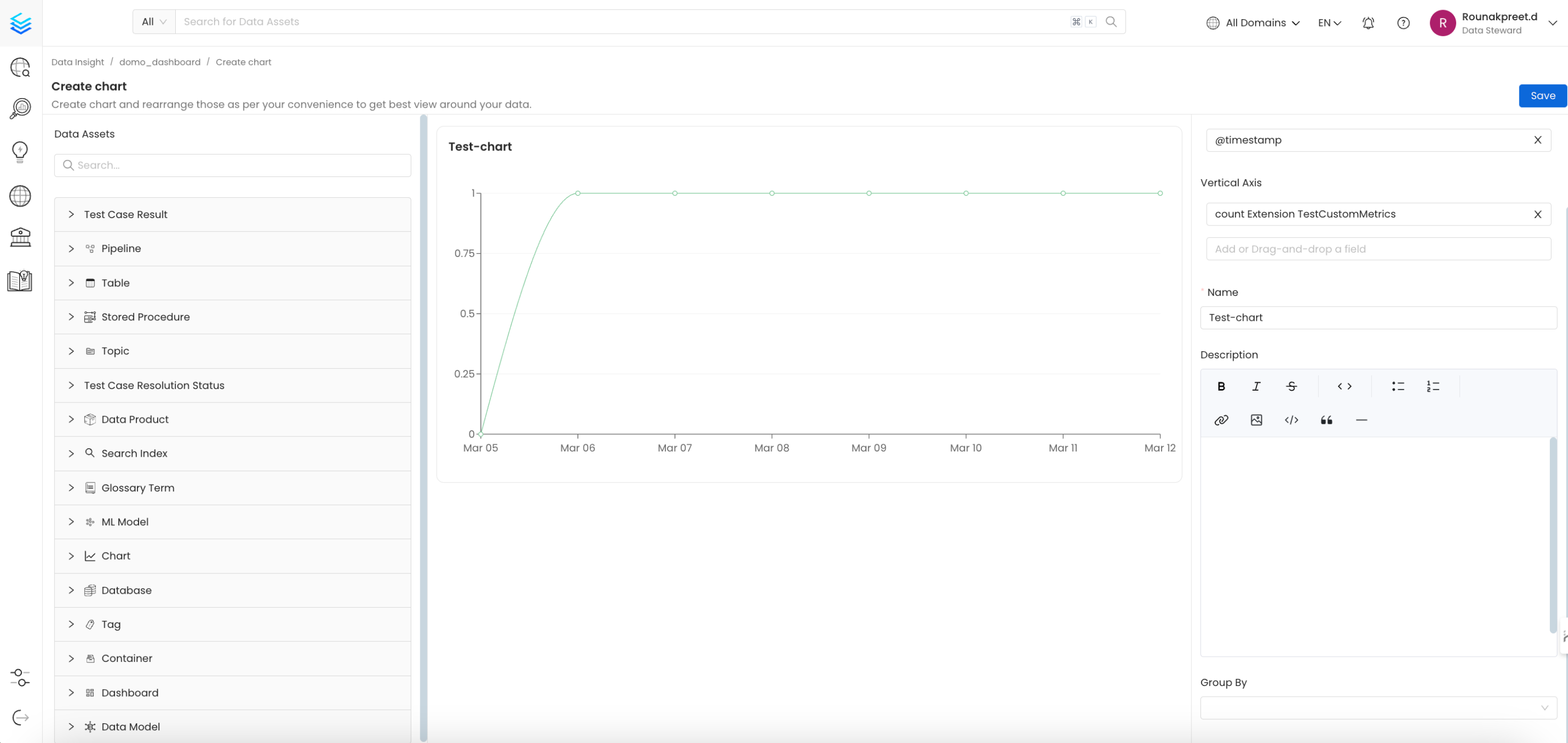Enable bulleted list in the Description editor
Screen dimensions: 1568x743
pyautogui.click(x=1398, y=386)
